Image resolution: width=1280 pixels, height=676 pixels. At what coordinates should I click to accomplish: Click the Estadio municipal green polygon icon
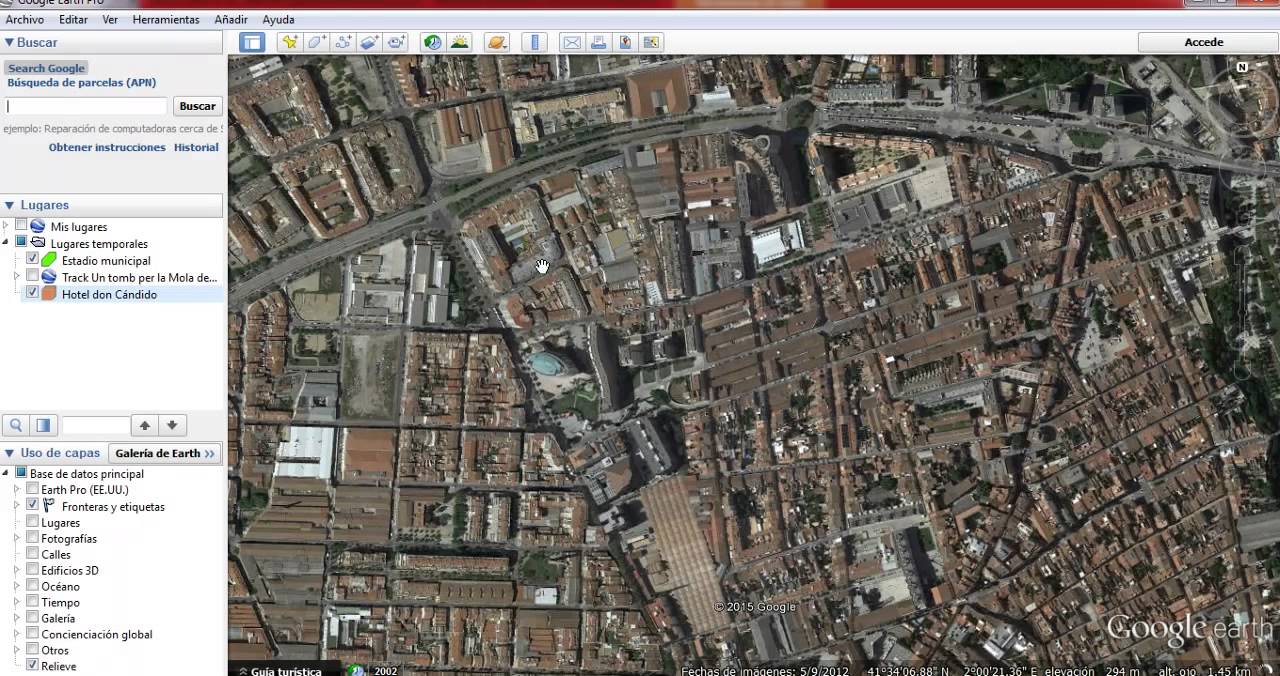(x=49, y=260)
